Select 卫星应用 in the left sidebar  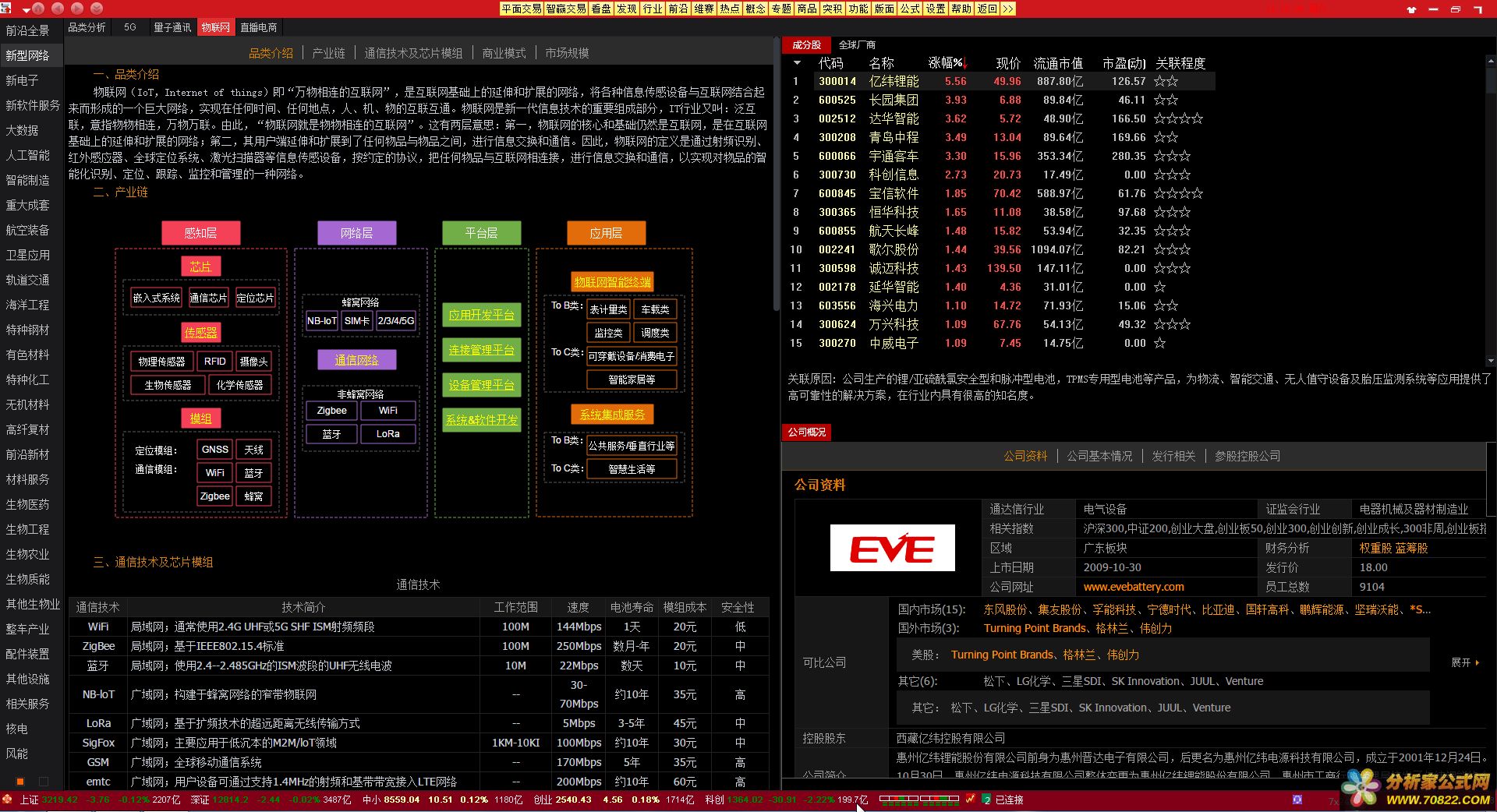coord(28,255)
